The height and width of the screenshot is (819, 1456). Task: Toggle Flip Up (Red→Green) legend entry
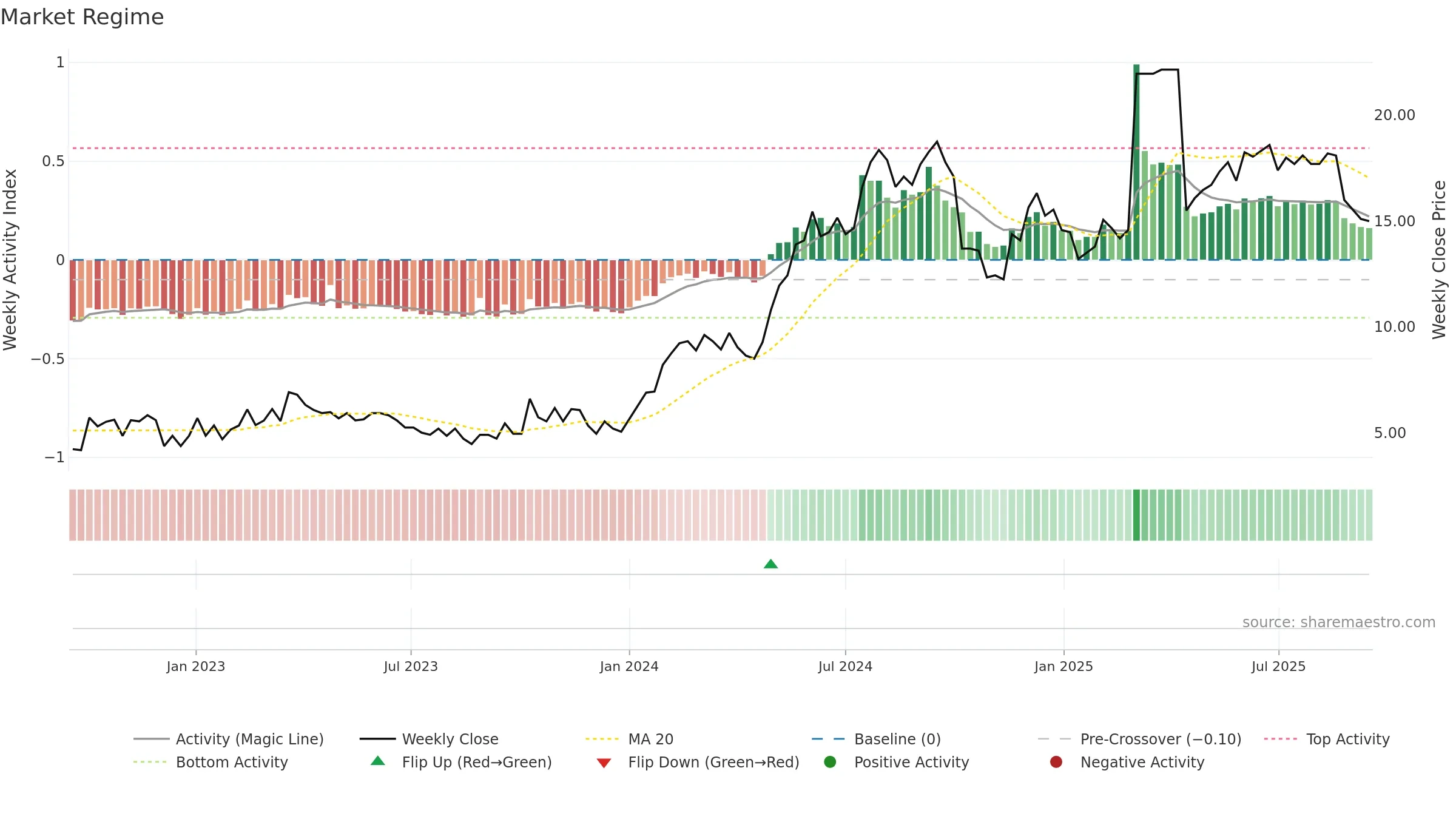point(461,762)
